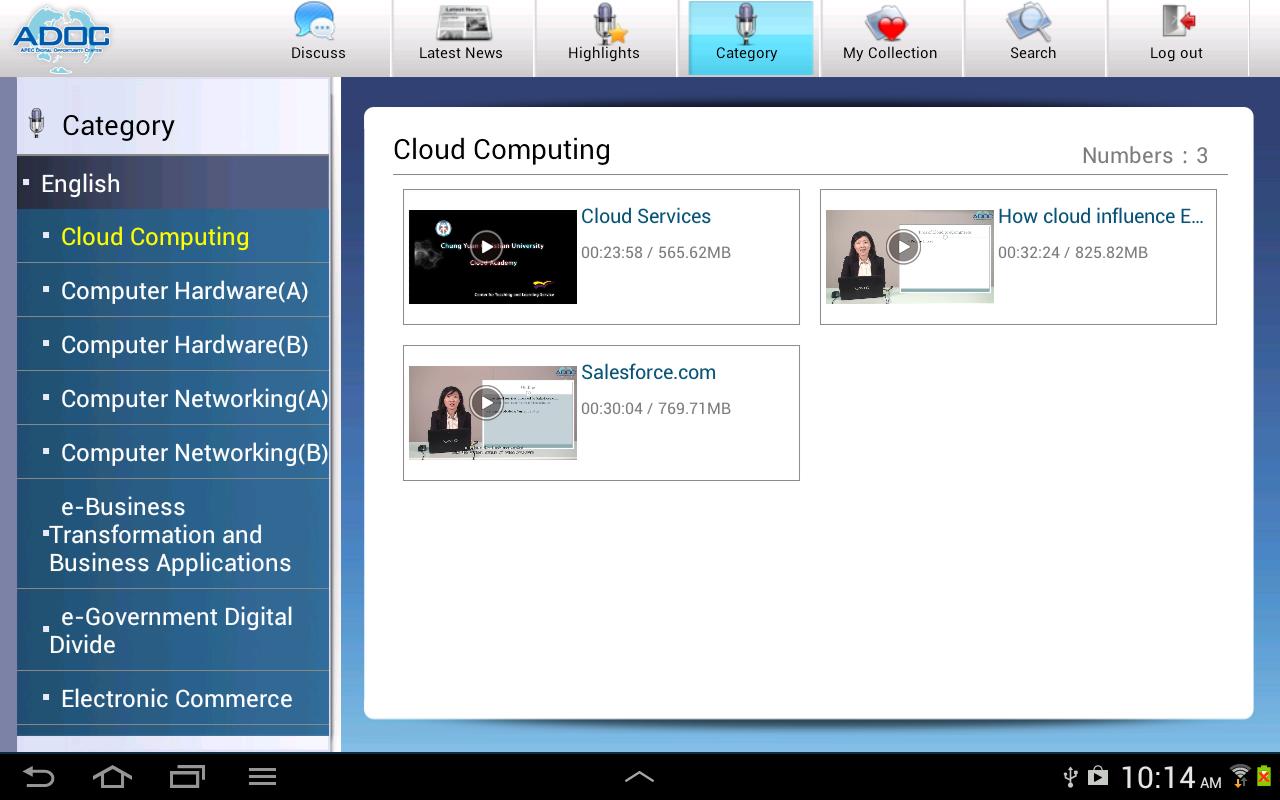
Task: Click 00:30:04 / 769.71MB duration text
Action: pos(656,408)
